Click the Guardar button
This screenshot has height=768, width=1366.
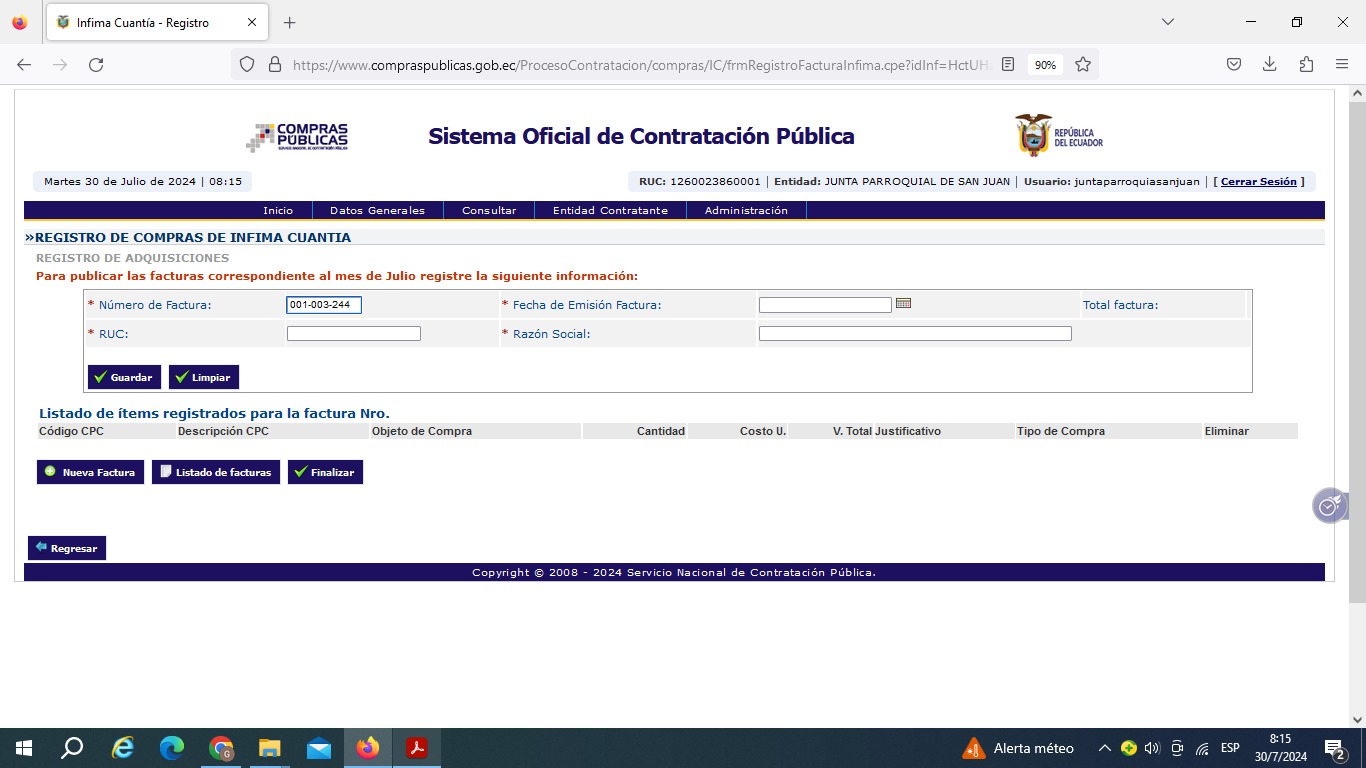[124, 377]
